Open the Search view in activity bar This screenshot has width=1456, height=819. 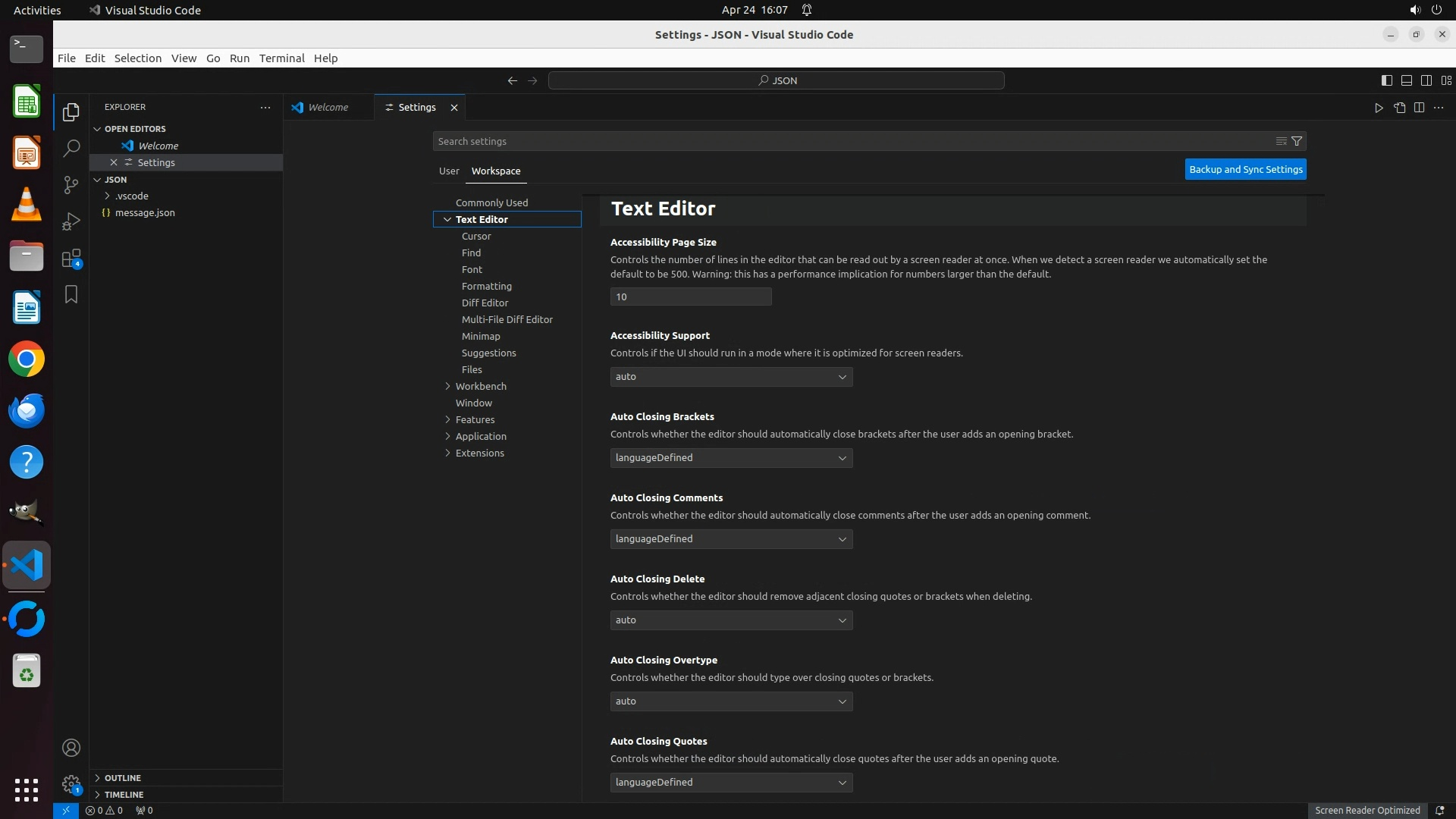pos(71,148)
